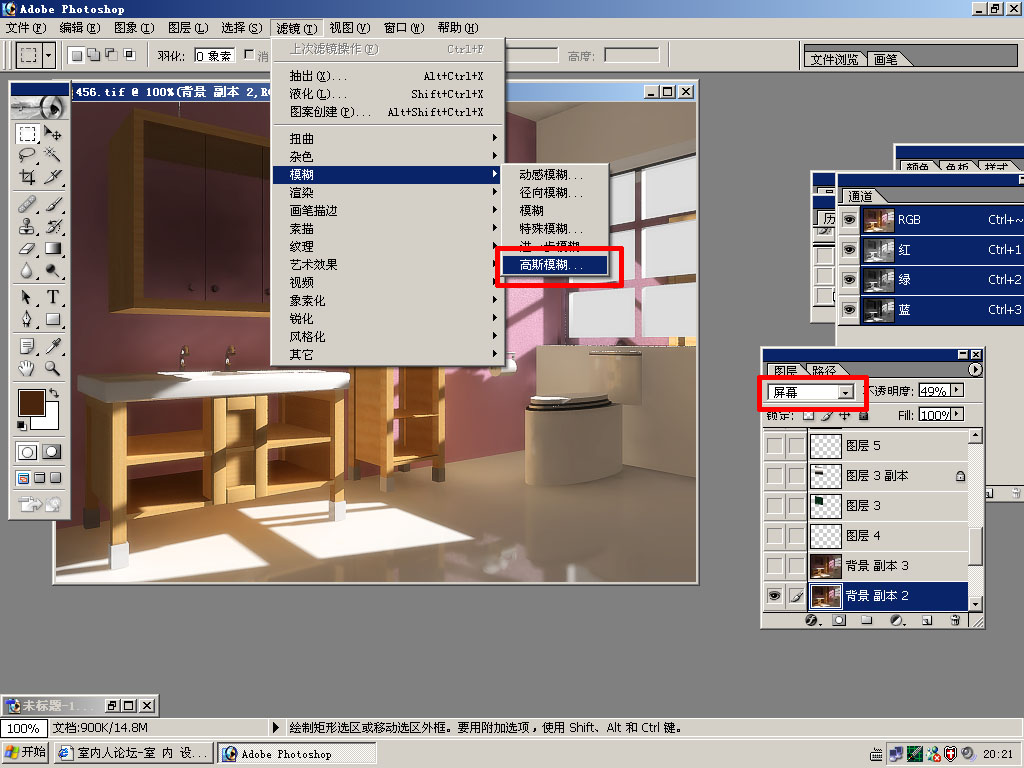Select the Clone Stamp tool
1024x768 pixels.
click(x=27, y=227)
